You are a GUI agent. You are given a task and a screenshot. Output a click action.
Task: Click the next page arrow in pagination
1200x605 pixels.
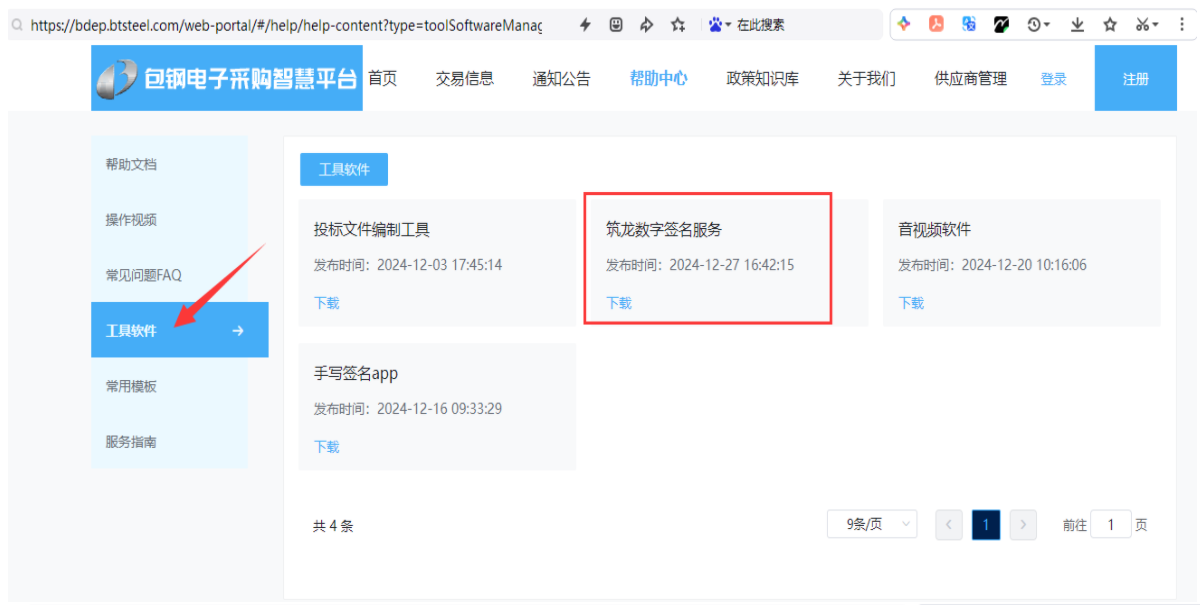coord(1022,524)
